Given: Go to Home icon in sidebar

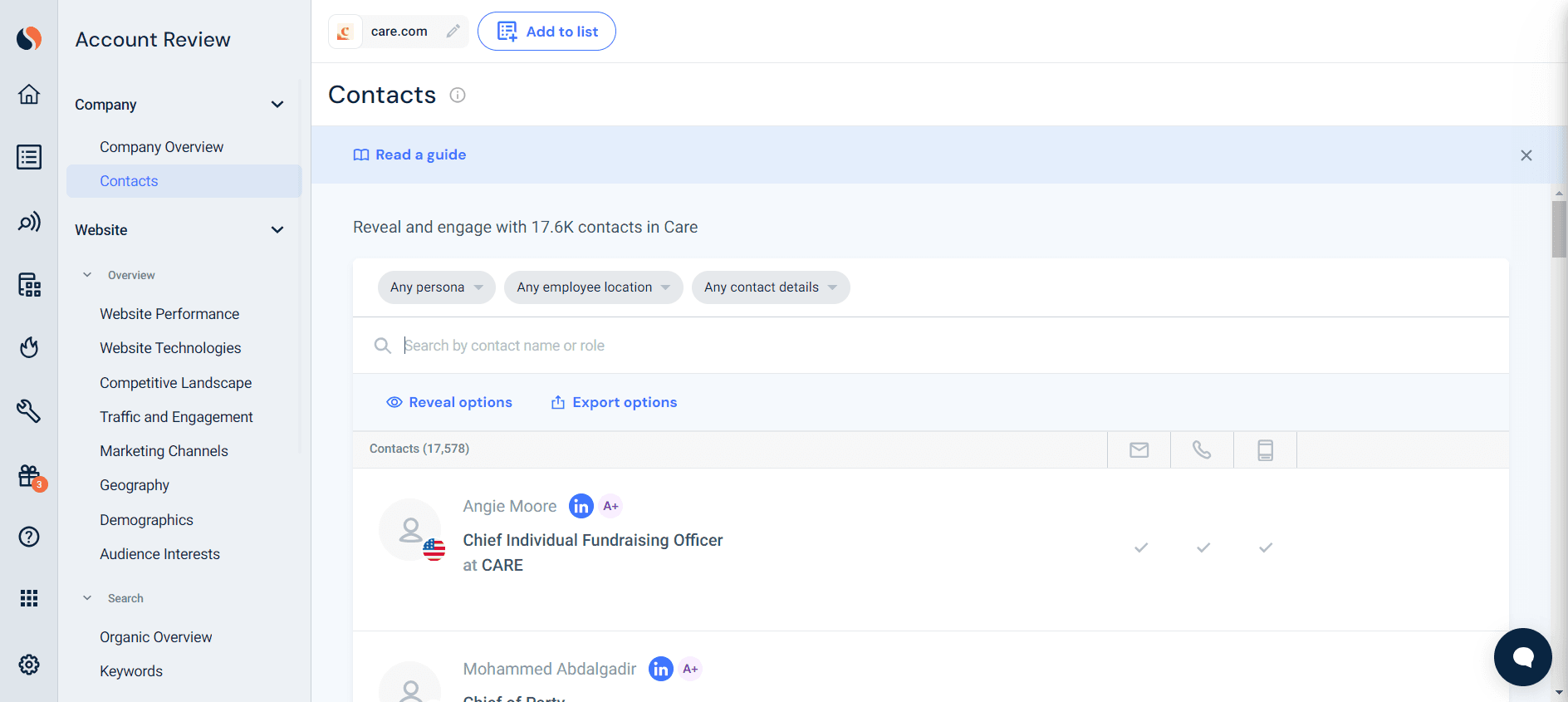Looking at the screenshot, I should pyautogui.click(x=29, y=94).
